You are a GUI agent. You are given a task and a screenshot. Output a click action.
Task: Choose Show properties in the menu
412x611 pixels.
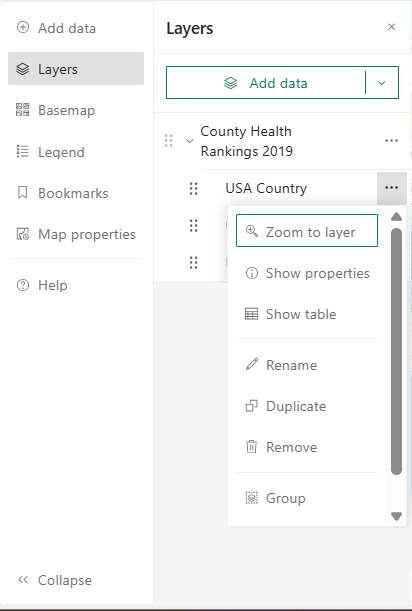[x=307, y=273]
